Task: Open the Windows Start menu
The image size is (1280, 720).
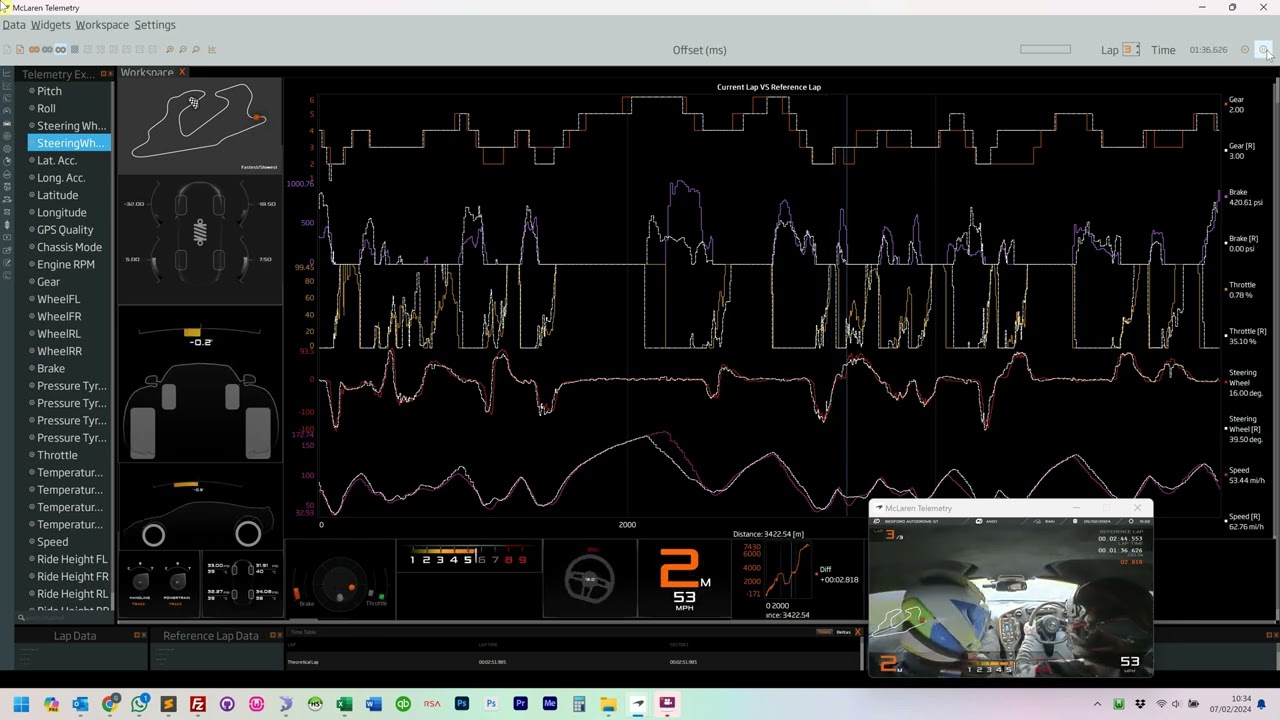Action: click(x=21, y=704)
